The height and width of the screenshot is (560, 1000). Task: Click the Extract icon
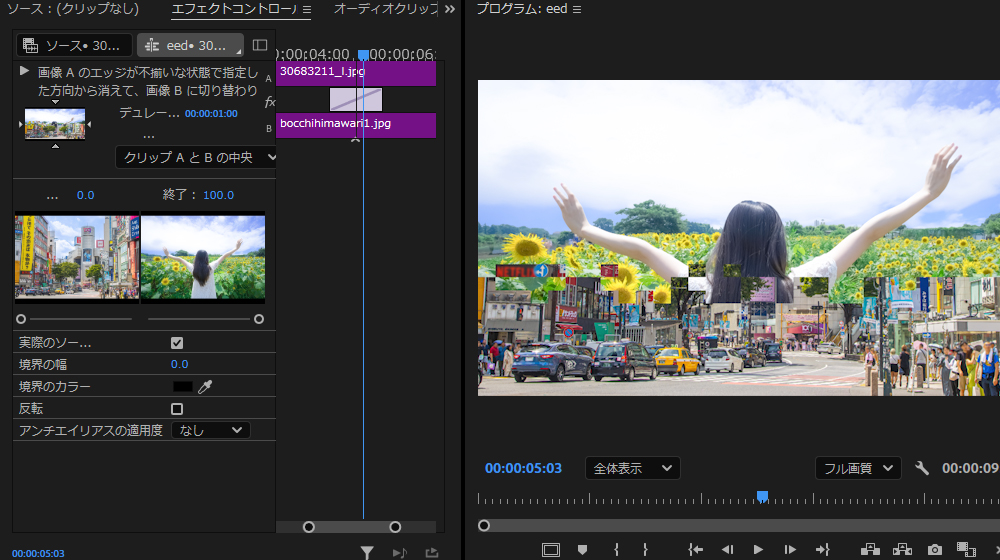click(902, 550)
